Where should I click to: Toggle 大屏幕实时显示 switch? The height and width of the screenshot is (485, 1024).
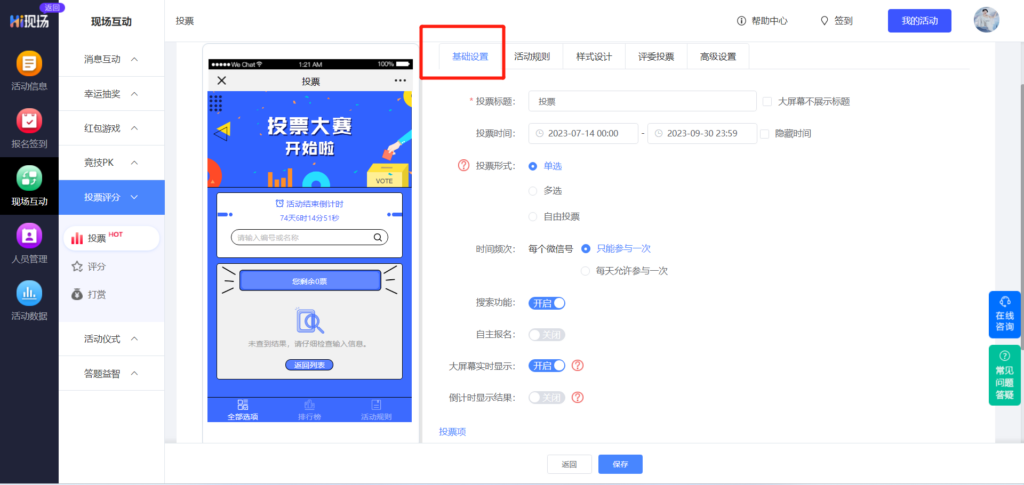tap(547, 366)
